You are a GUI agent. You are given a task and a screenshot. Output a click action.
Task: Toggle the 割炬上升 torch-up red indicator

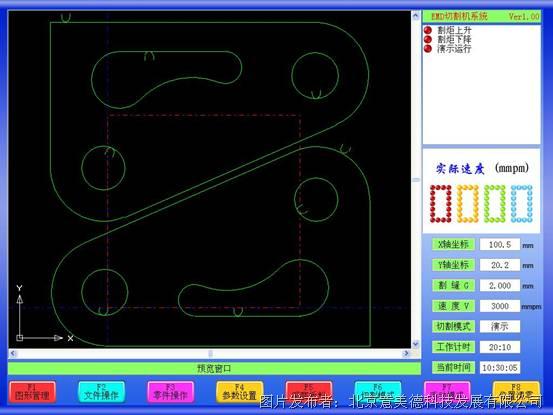[428, 30]
